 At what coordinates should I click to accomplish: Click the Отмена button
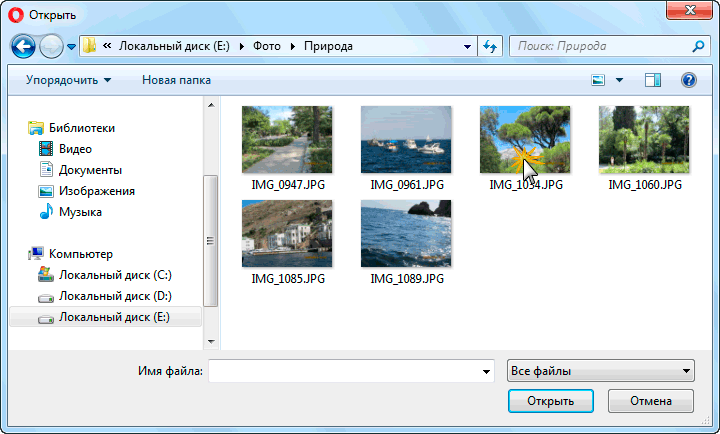pos(651,401)
